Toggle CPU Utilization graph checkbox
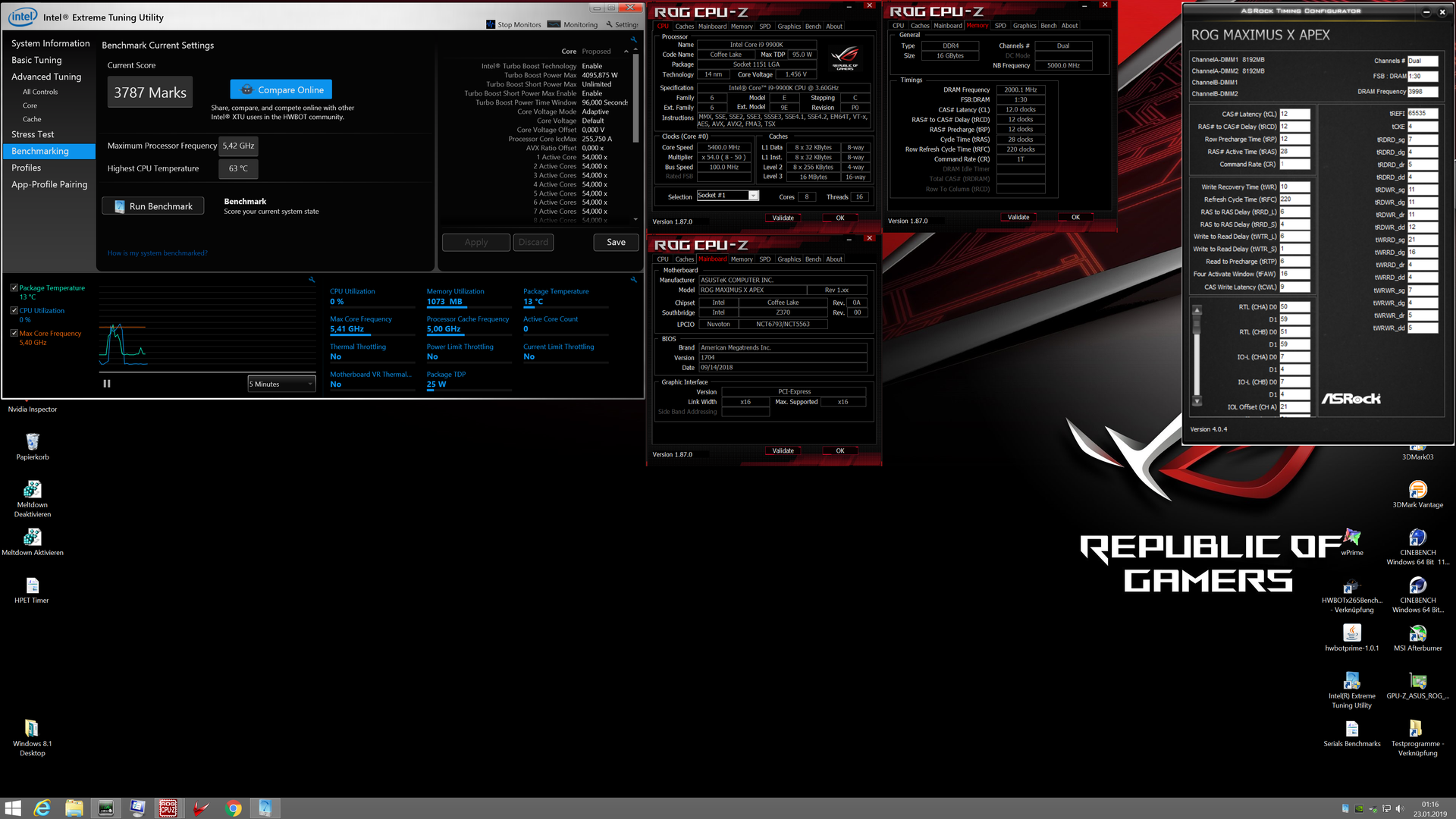The image size is (1456, 819). 14,311
